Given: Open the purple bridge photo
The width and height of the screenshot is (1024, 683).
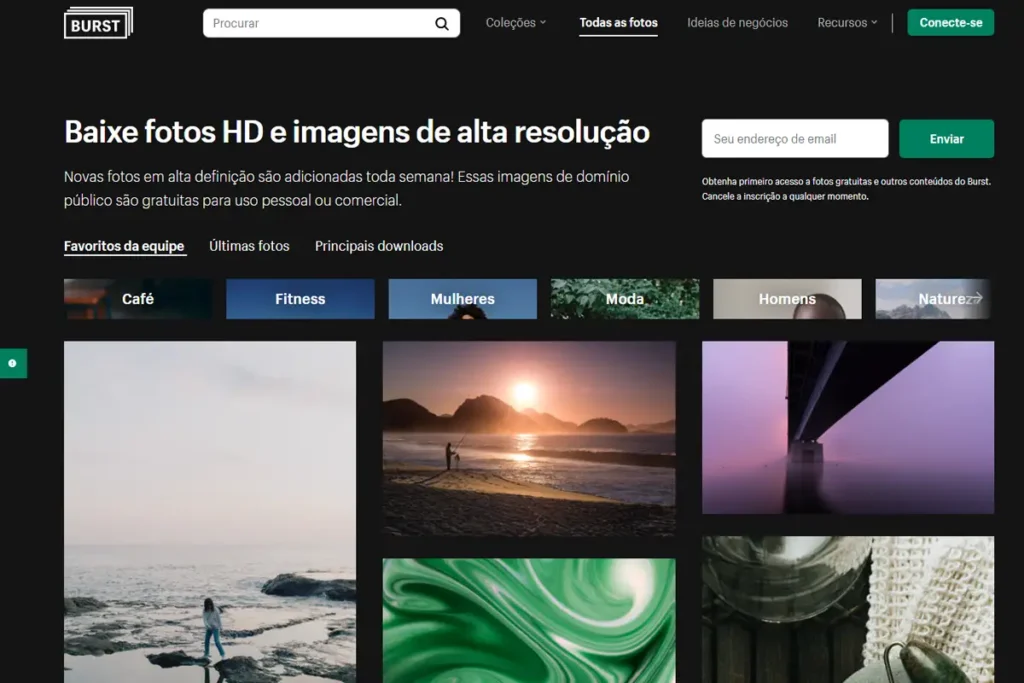Looking at the screenshot, I should pyautogui.click(x=848, y=428).
